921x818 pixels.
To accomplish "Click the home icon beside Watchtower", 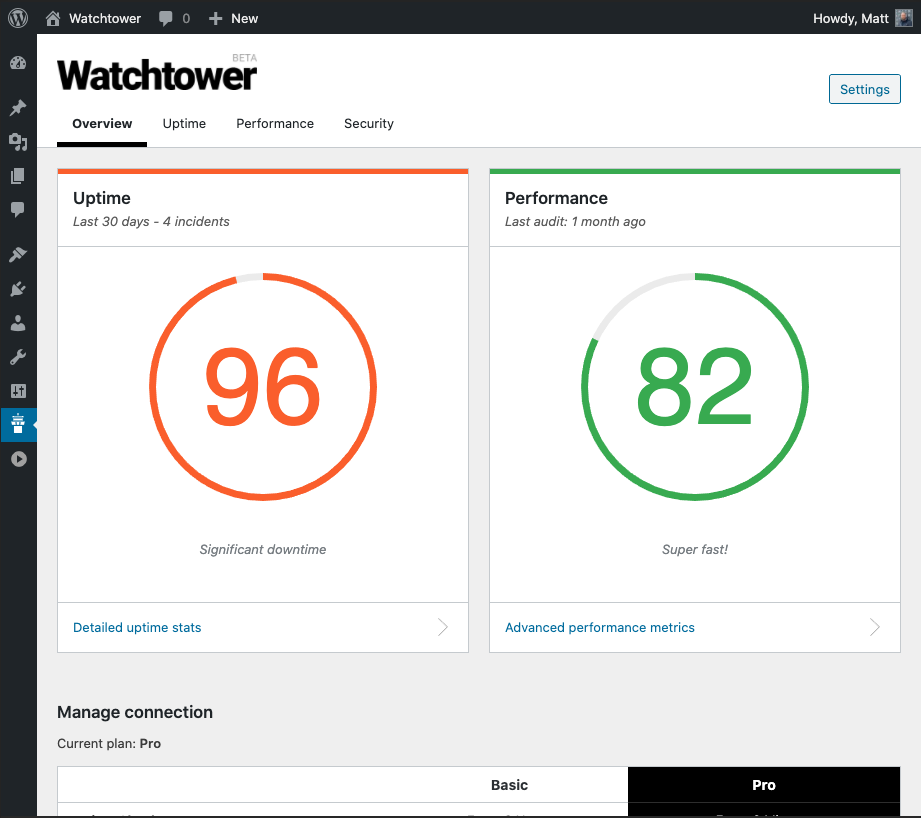I will pyautogui.click(x=53, y=18).
